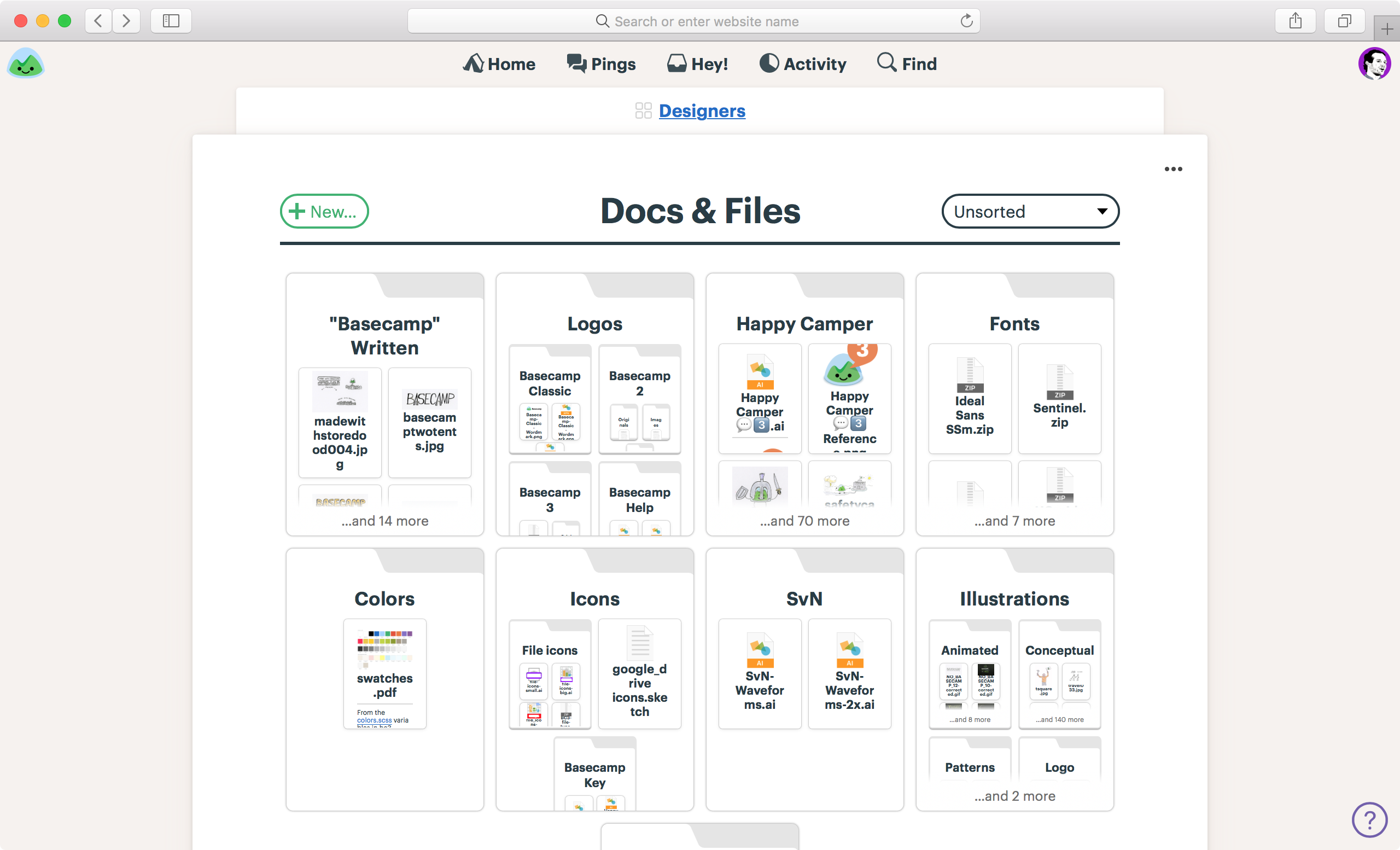The width and height of the screenshot is (1400, 850).
Task: Open basecamptwotents.jpg thumbnail
Action: pyautogui.click(x=430, y=399)
